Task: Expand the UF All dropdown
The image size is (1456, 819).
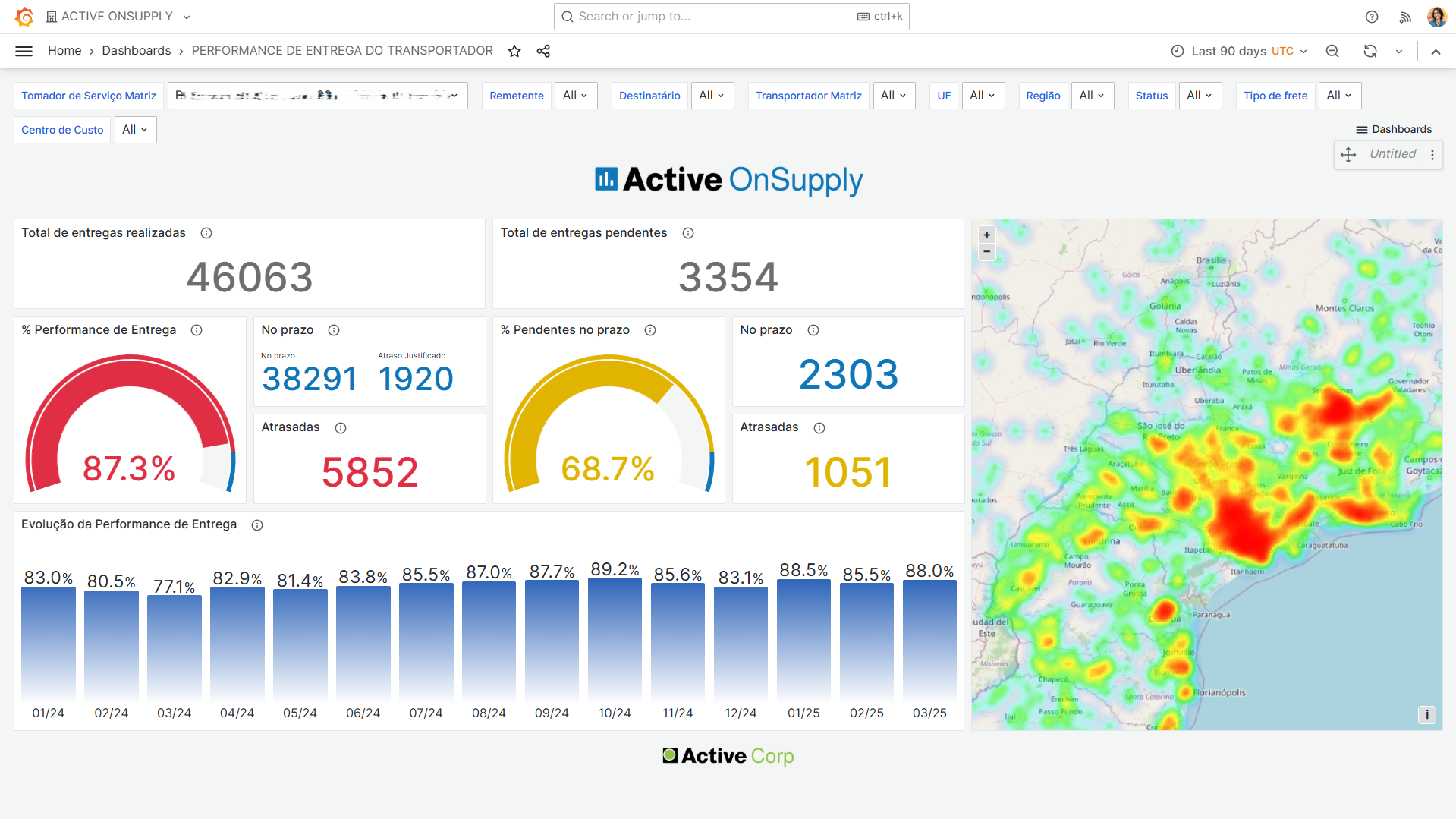Action: pyautogui.click(x=983, y=96)
